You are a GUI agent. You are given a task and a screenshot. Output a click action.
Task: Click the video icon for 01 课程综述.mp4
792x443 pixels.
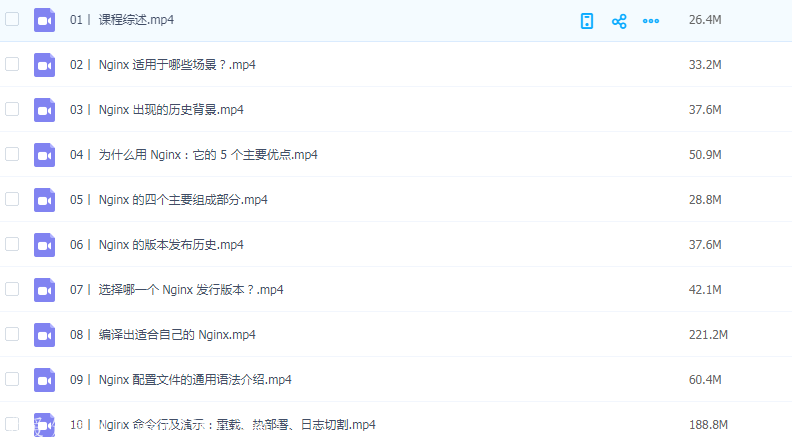pyautogui.click(x=44, y=20)
